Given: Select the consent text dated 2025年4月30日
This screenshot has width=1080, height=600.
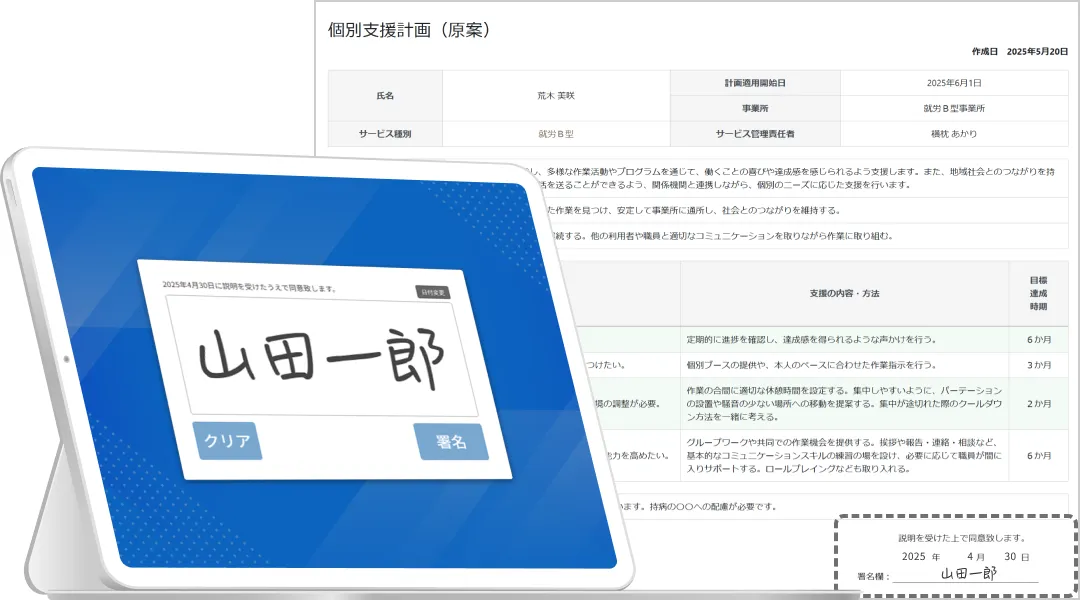Looking at the screenshot, I should [249, 287].
